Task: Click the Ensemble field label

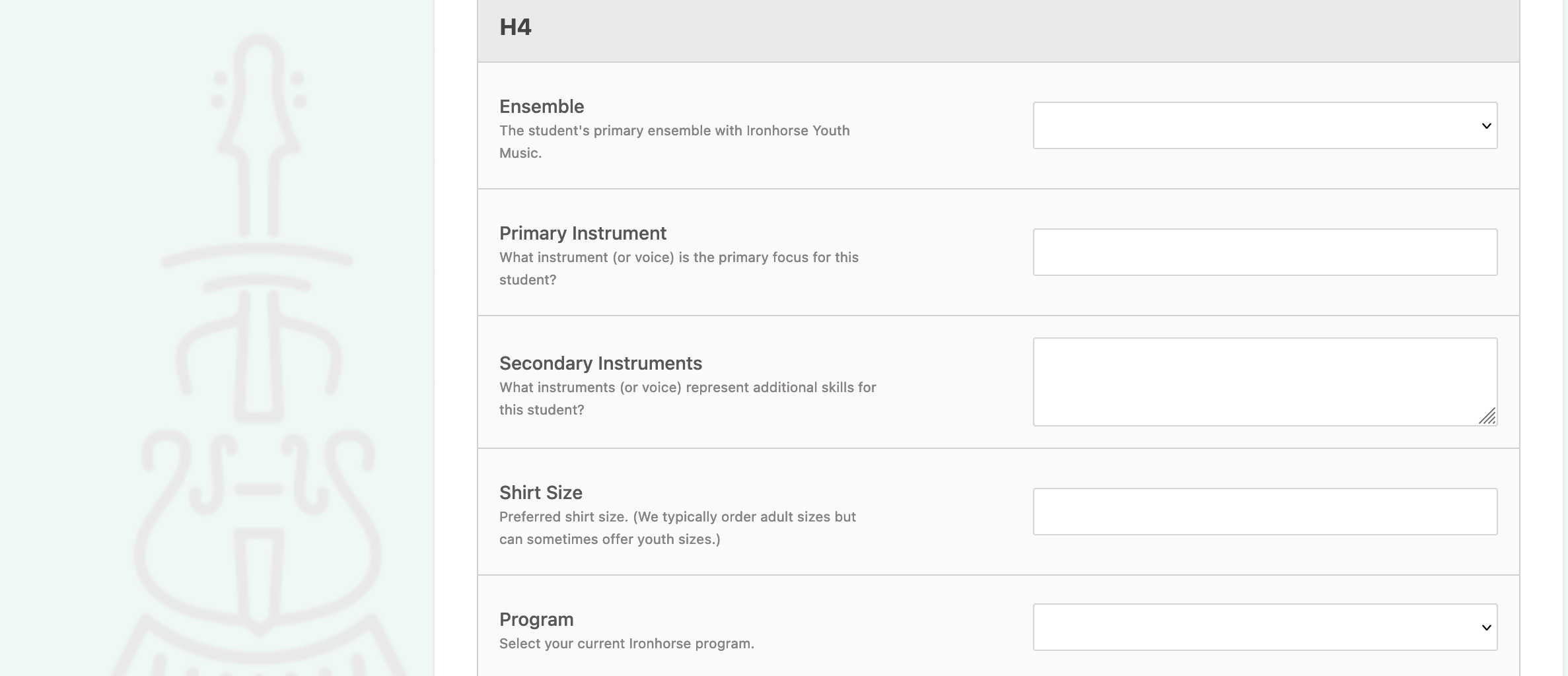Action: (542, 106)
